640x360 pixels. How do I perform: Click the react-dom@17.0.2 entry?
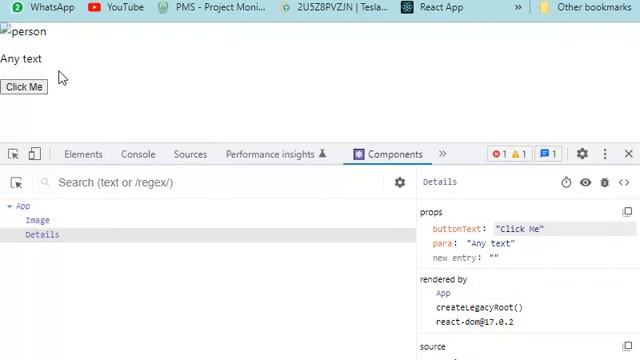pos(474,322)
